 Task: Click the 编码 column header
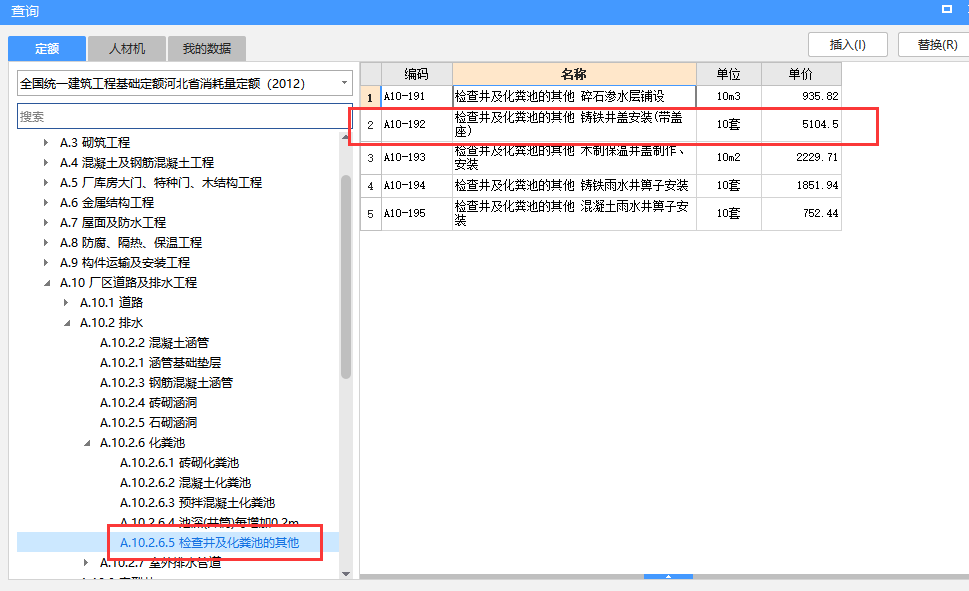[417, 74]
